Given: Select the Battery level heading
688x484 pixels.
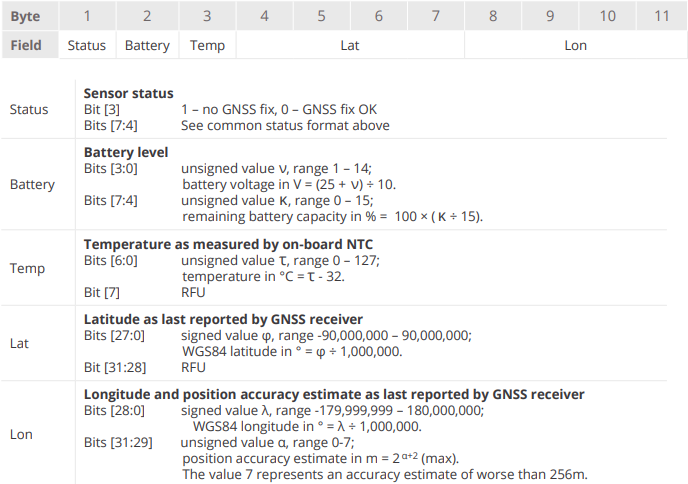Looking at the screenshot, I should tap(125, 152).
